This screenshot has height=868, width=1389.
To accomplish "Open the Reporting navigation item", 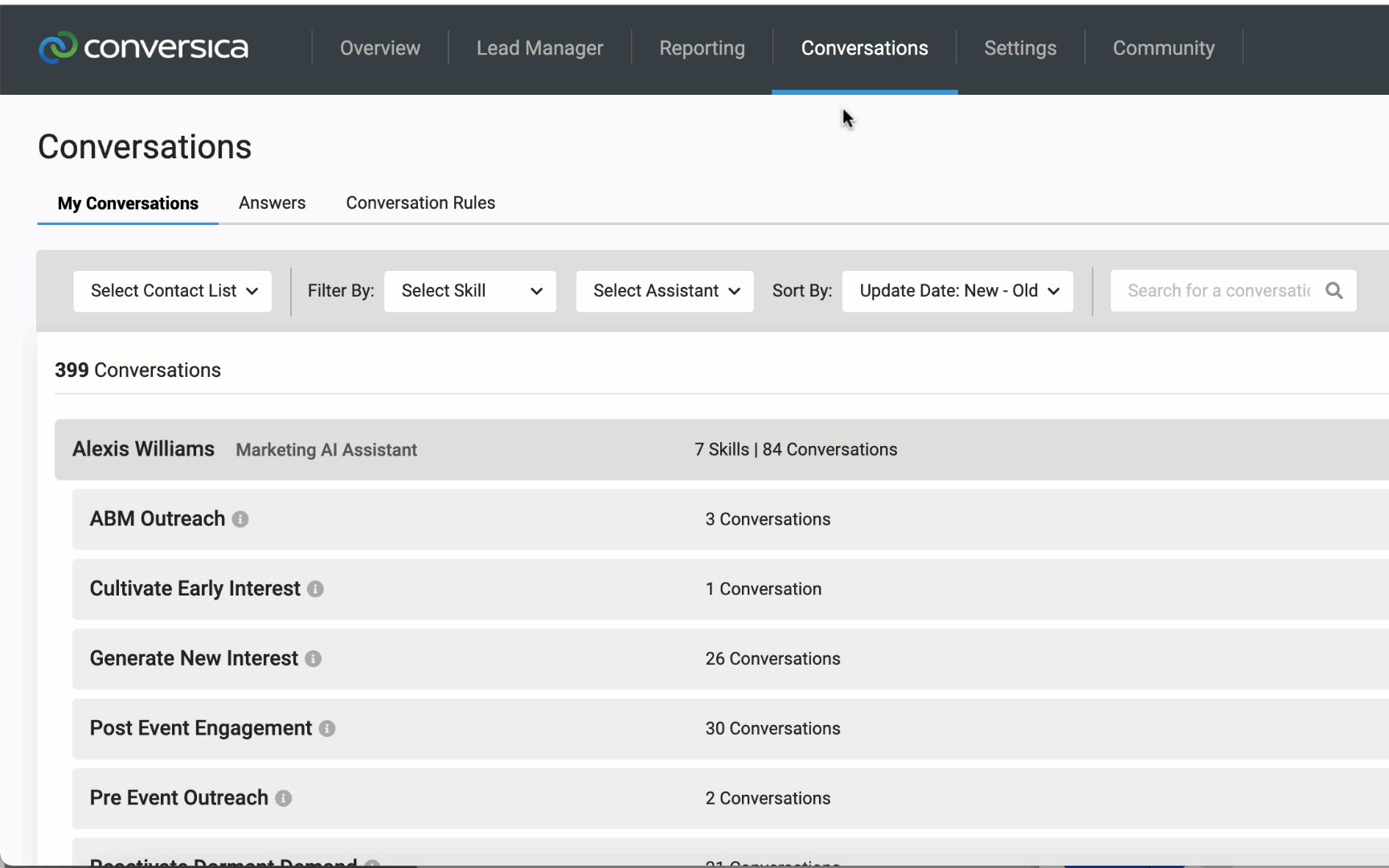I will pyautogui.click(x=702, y=48).
